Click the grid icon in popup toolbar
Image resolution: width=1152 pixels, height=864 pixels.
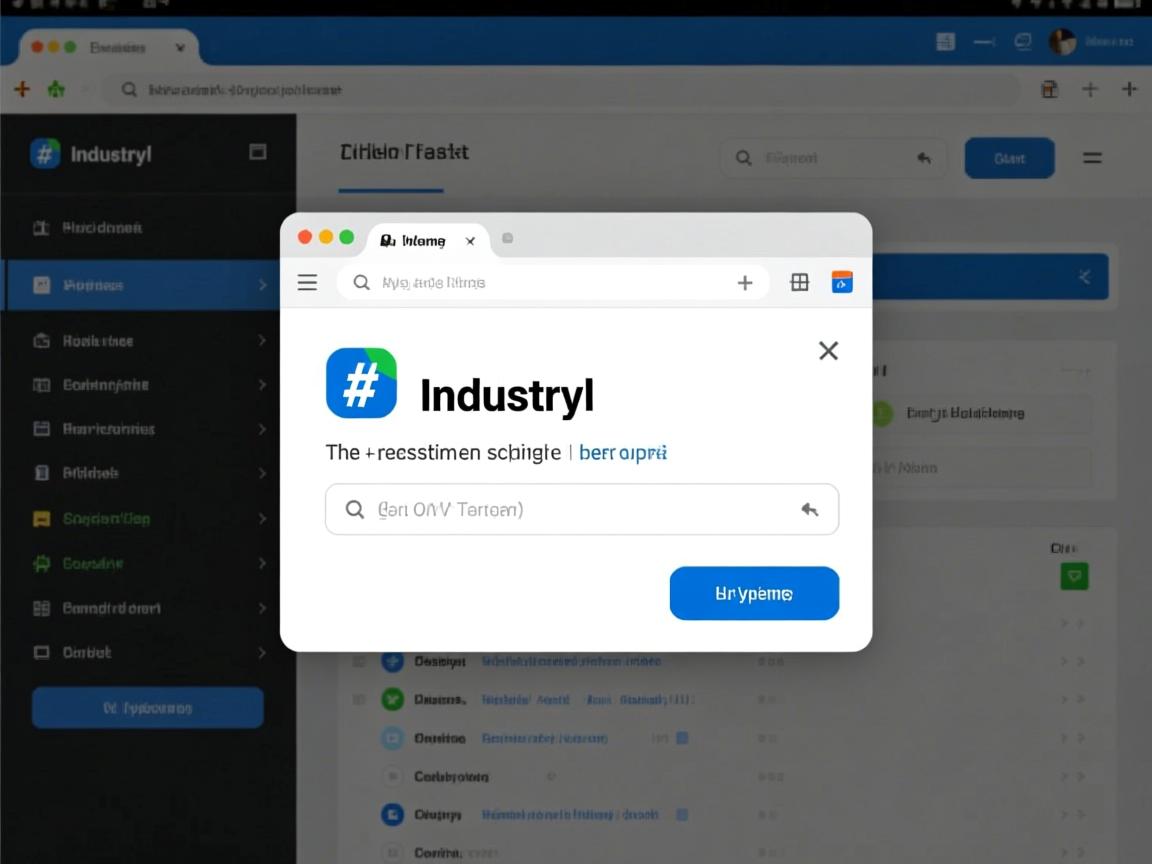click(799, 282)
